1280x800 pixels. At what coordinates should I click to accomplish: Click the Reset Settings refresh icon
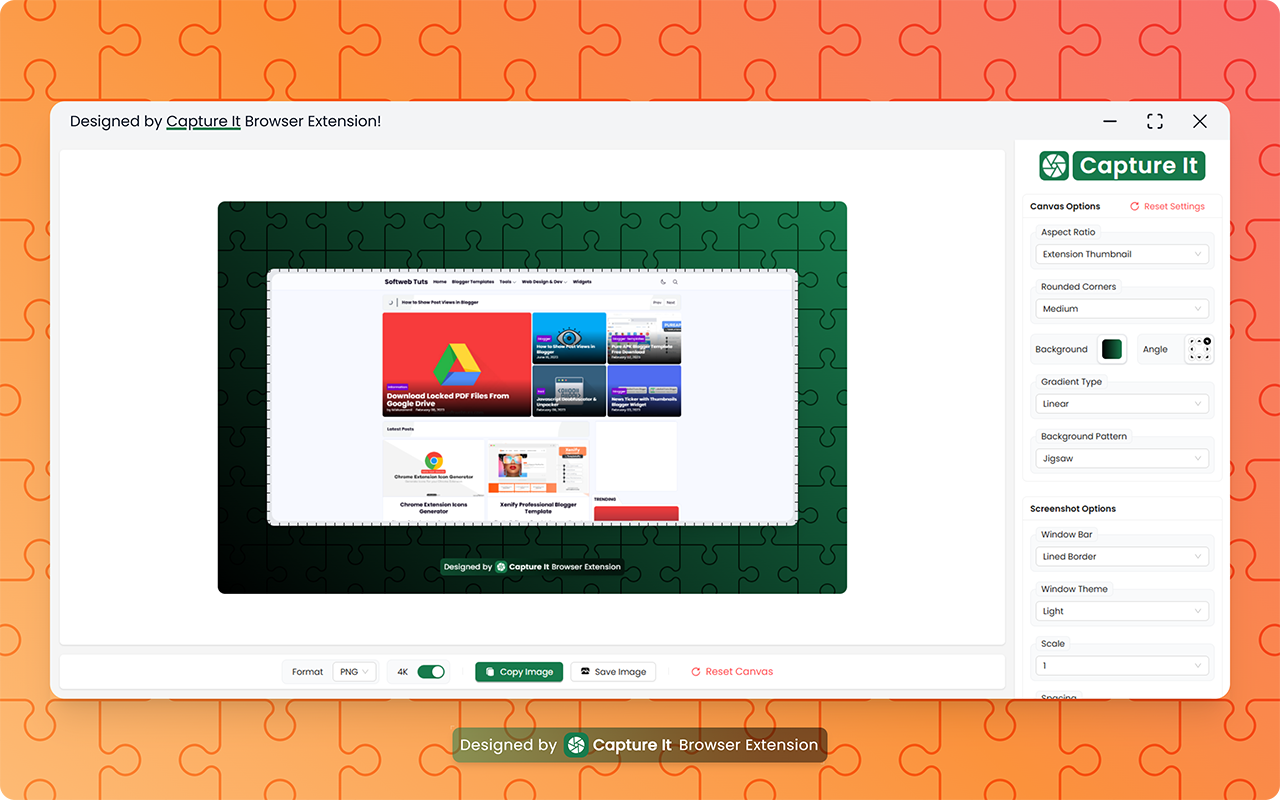(1135, 206)
